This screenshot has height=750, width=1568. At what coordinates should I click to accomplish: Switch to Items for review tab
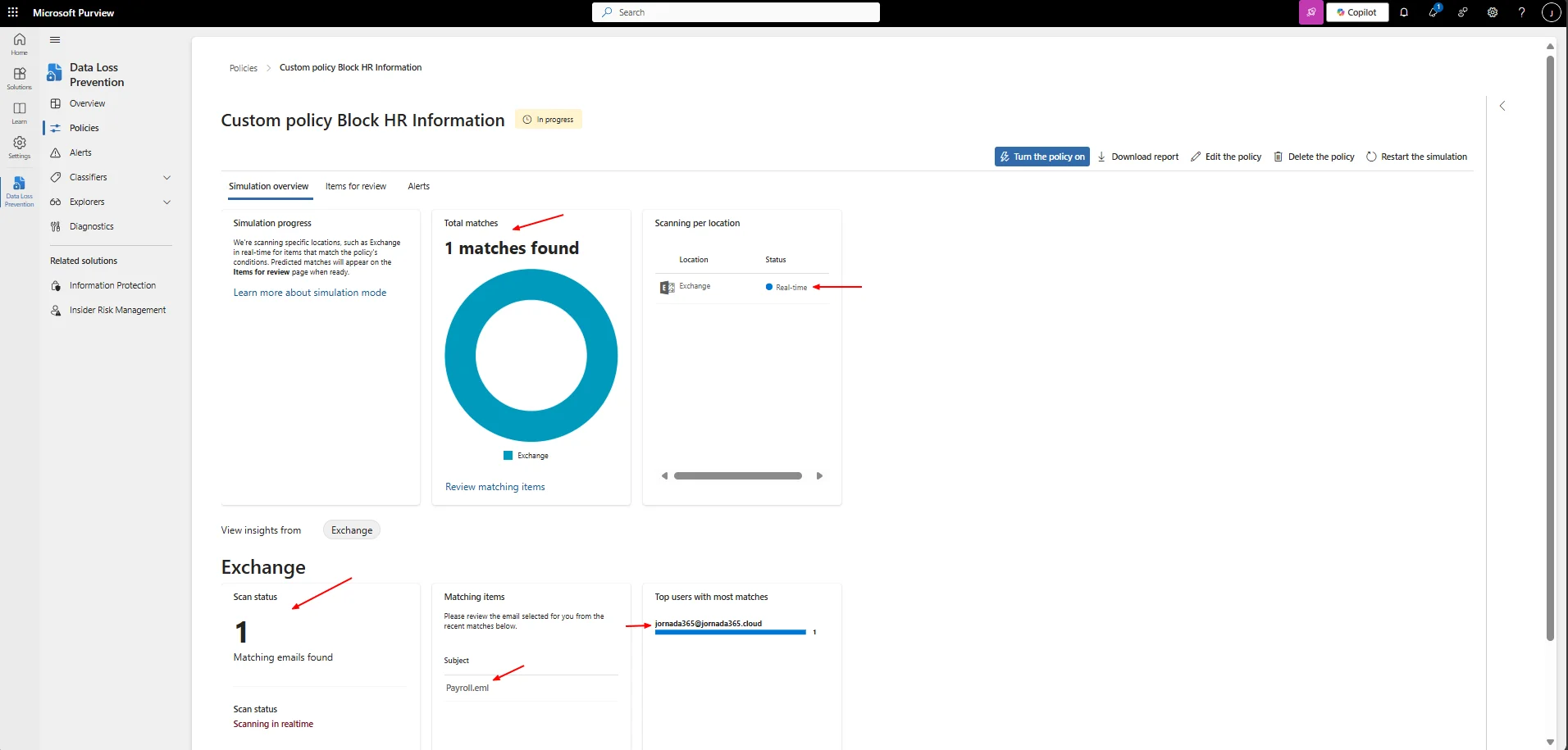point(356,186)
